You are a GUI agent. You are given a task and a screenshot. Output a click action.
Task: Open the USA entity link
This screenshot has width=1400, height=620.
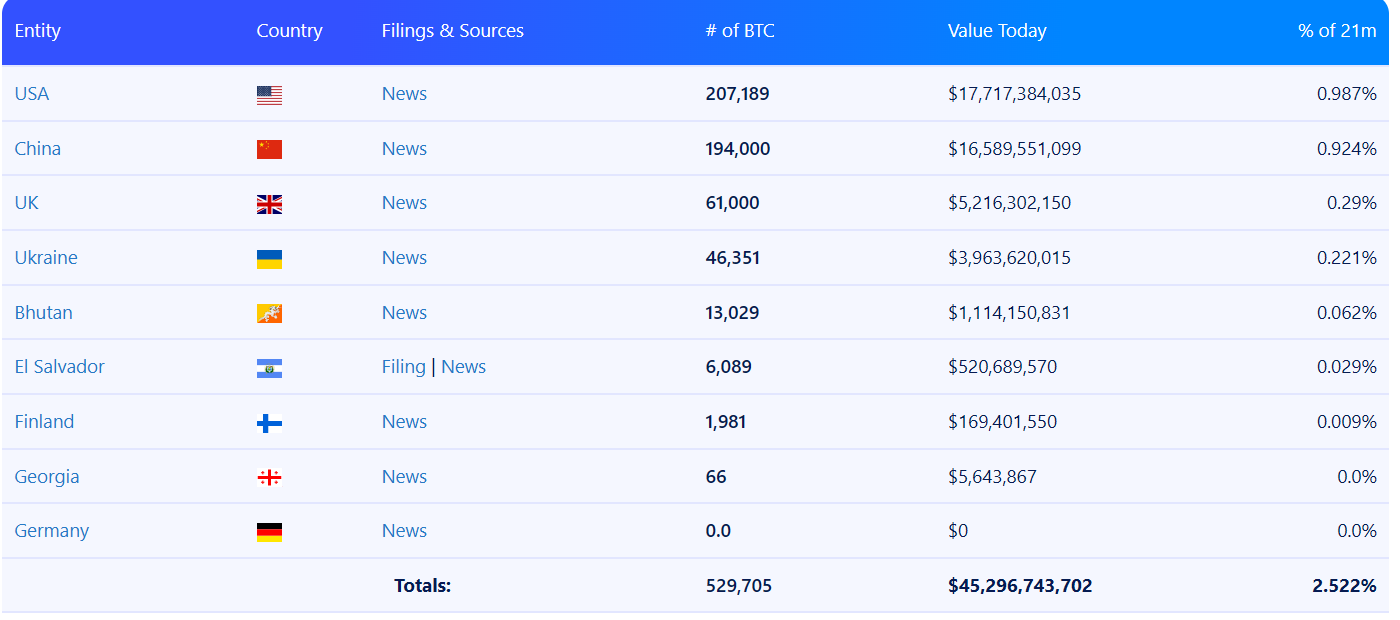tap(32, 94)
